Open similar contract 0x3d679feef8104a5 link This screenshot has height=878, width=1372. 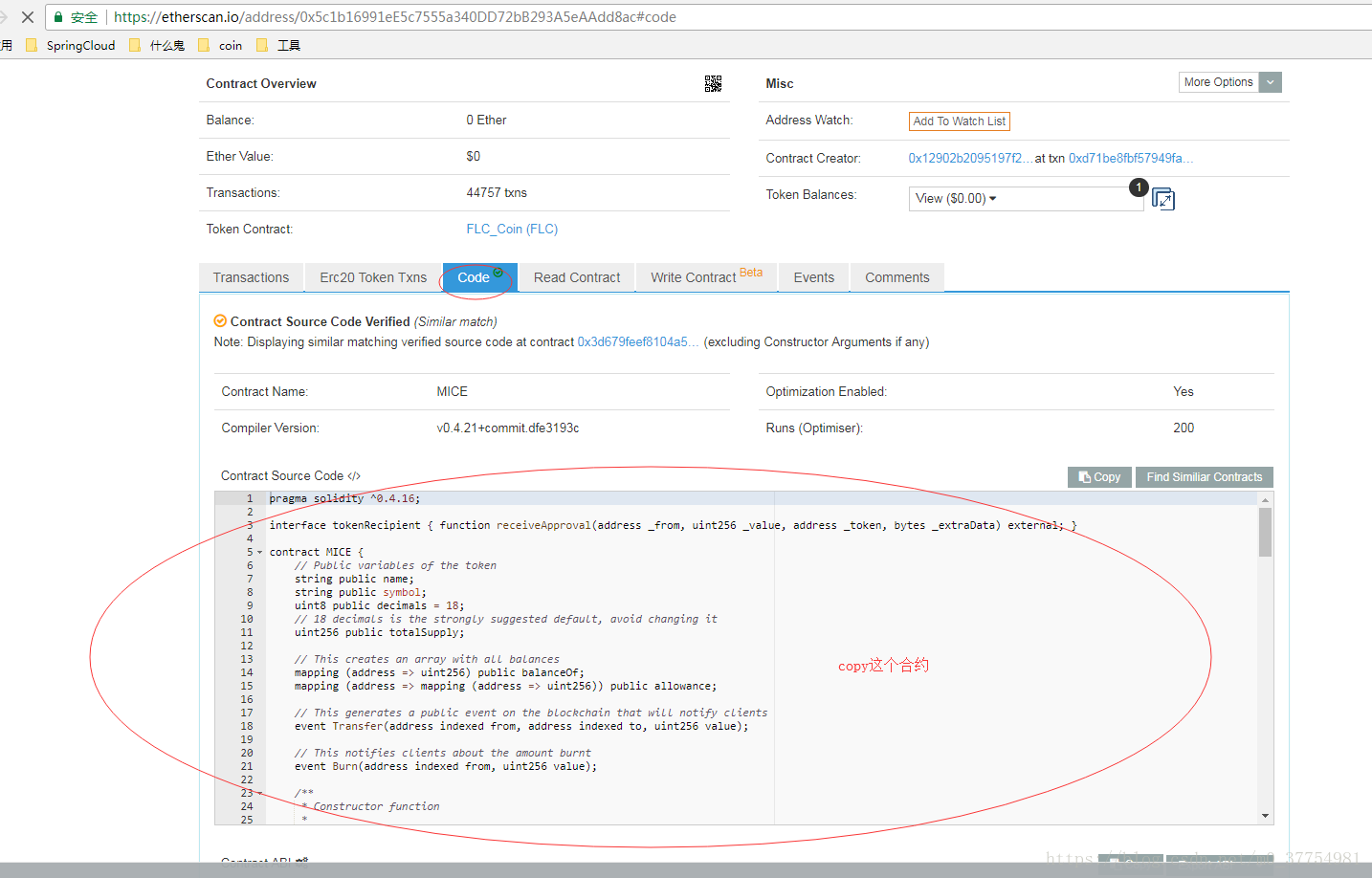click(638, 341)
